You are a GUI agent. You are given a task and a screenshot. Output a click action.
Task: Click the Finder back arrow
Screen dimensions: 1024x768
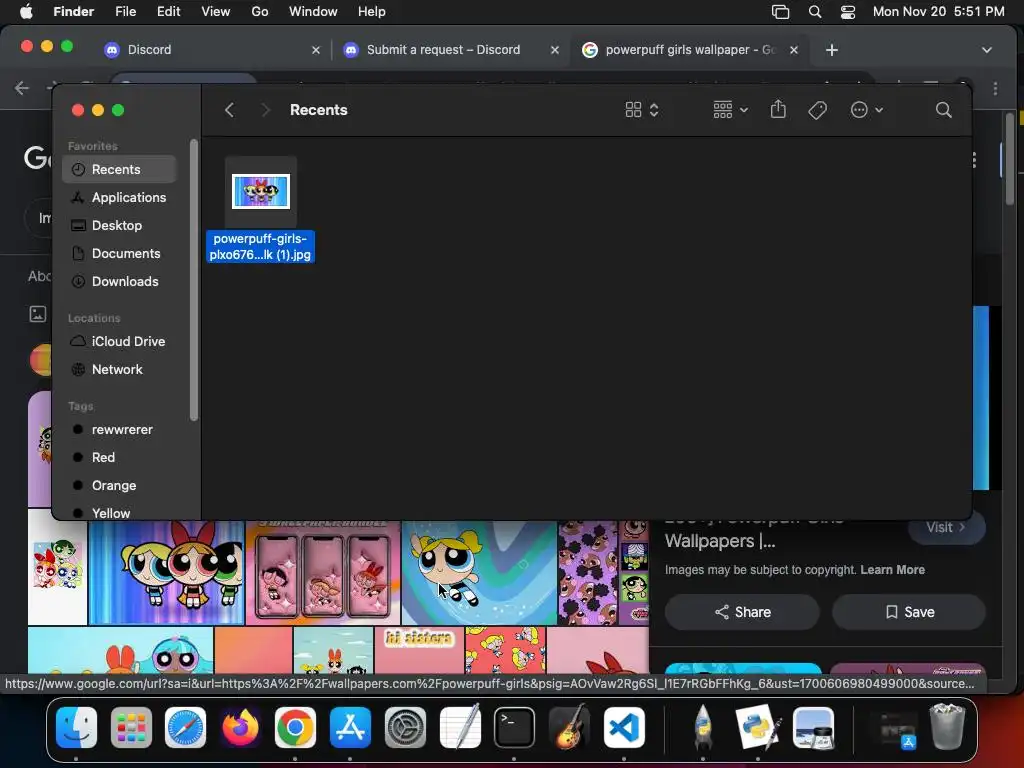tap(229, 110)
